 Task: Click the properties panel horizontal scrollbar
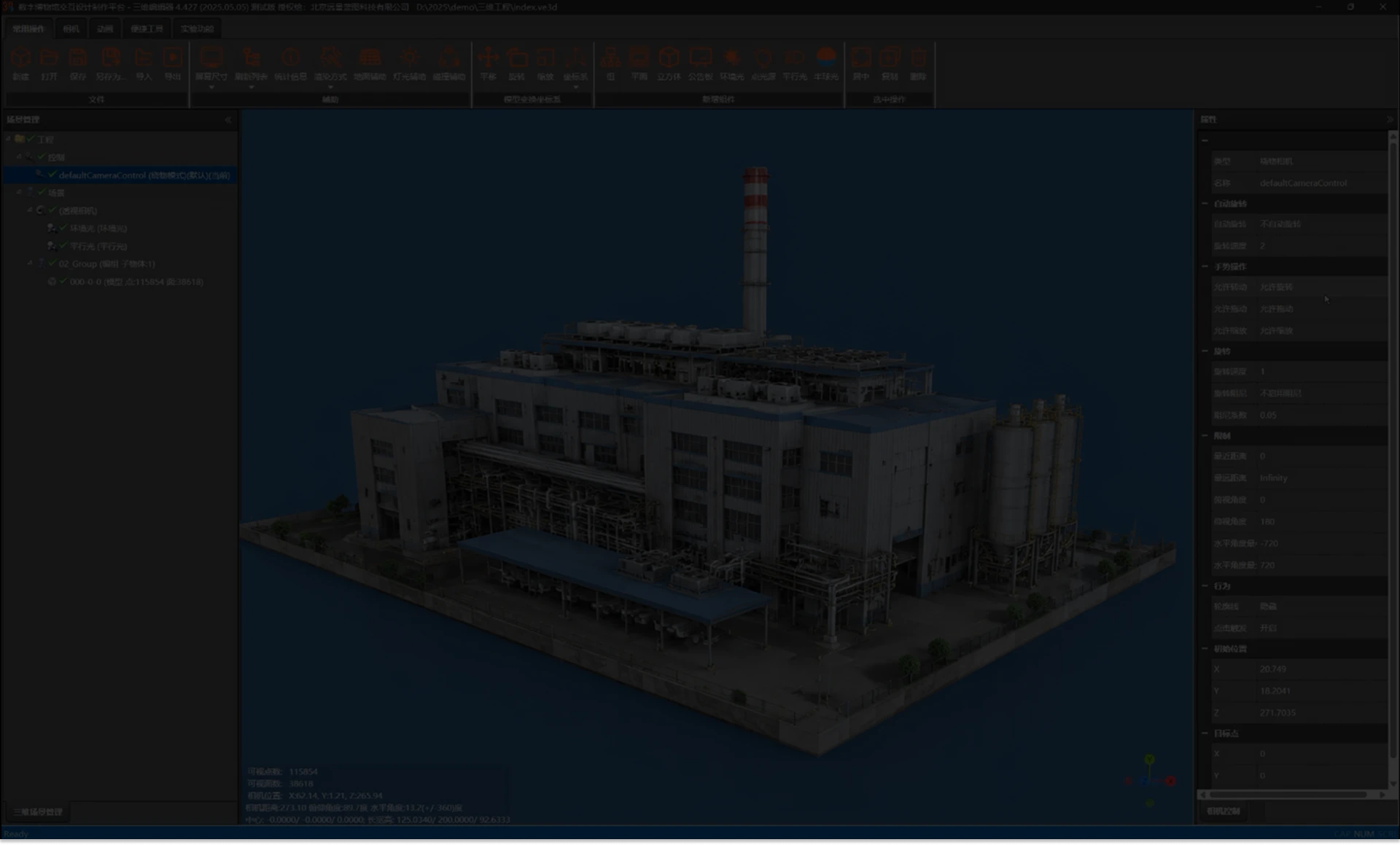coord(1289,795)
